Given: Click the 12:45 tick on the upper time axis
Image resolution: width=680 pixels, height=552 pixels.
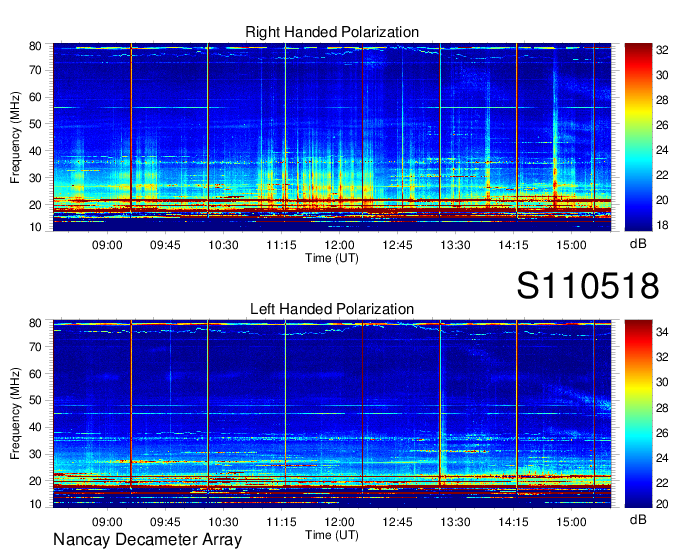Looking at the screenshot, I should (x=397, y=245).
